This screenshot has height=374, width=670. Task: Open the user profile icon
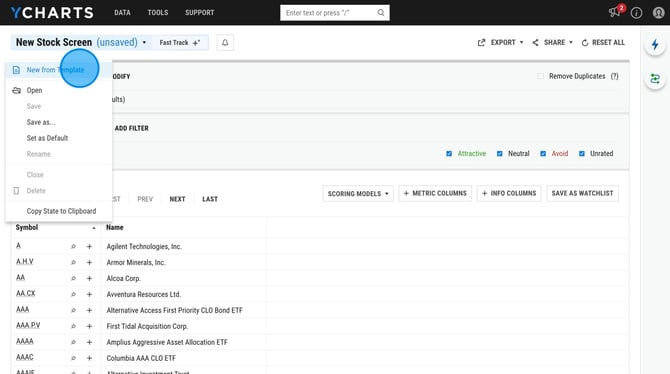point(658,13)
